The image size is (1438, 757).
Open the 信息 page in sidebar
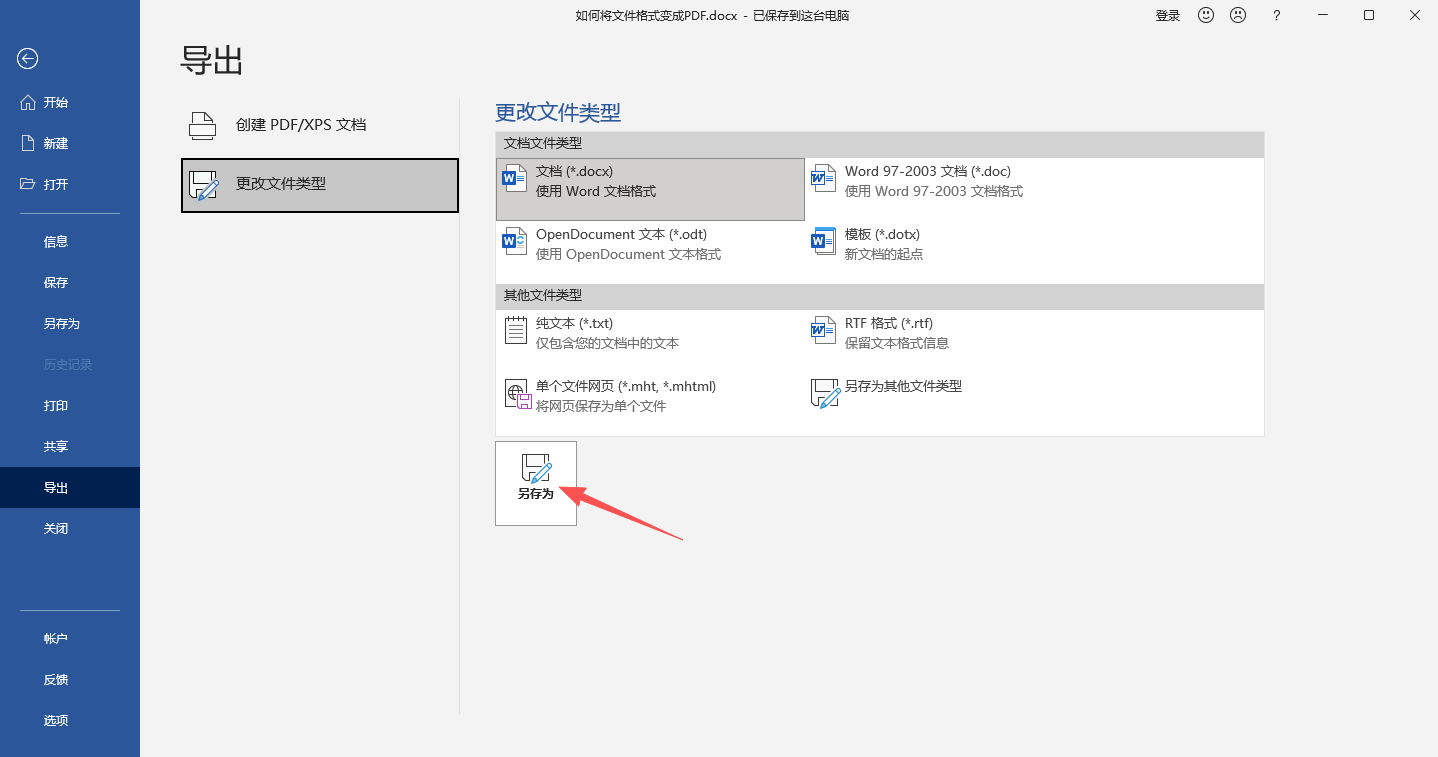(x=70, y=241)
